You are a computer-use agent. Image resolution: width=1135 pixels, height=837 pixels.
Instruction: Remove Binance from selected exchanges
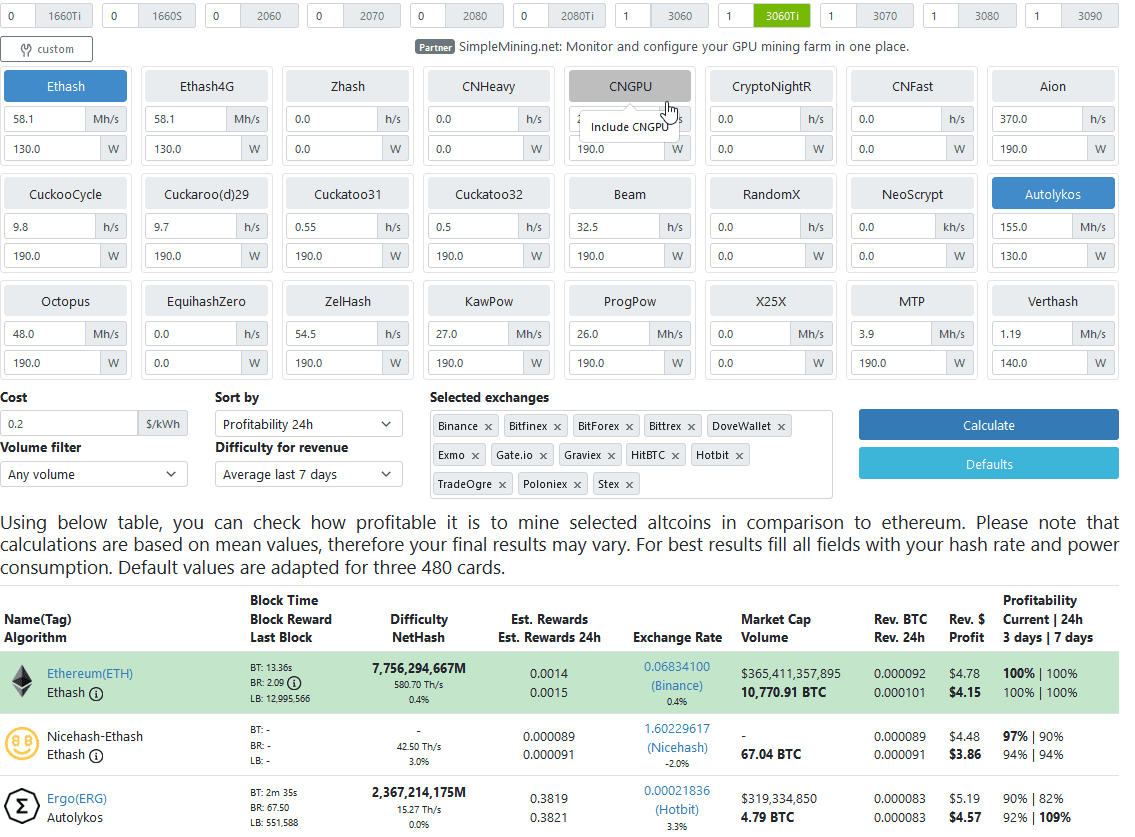[489, 426]
